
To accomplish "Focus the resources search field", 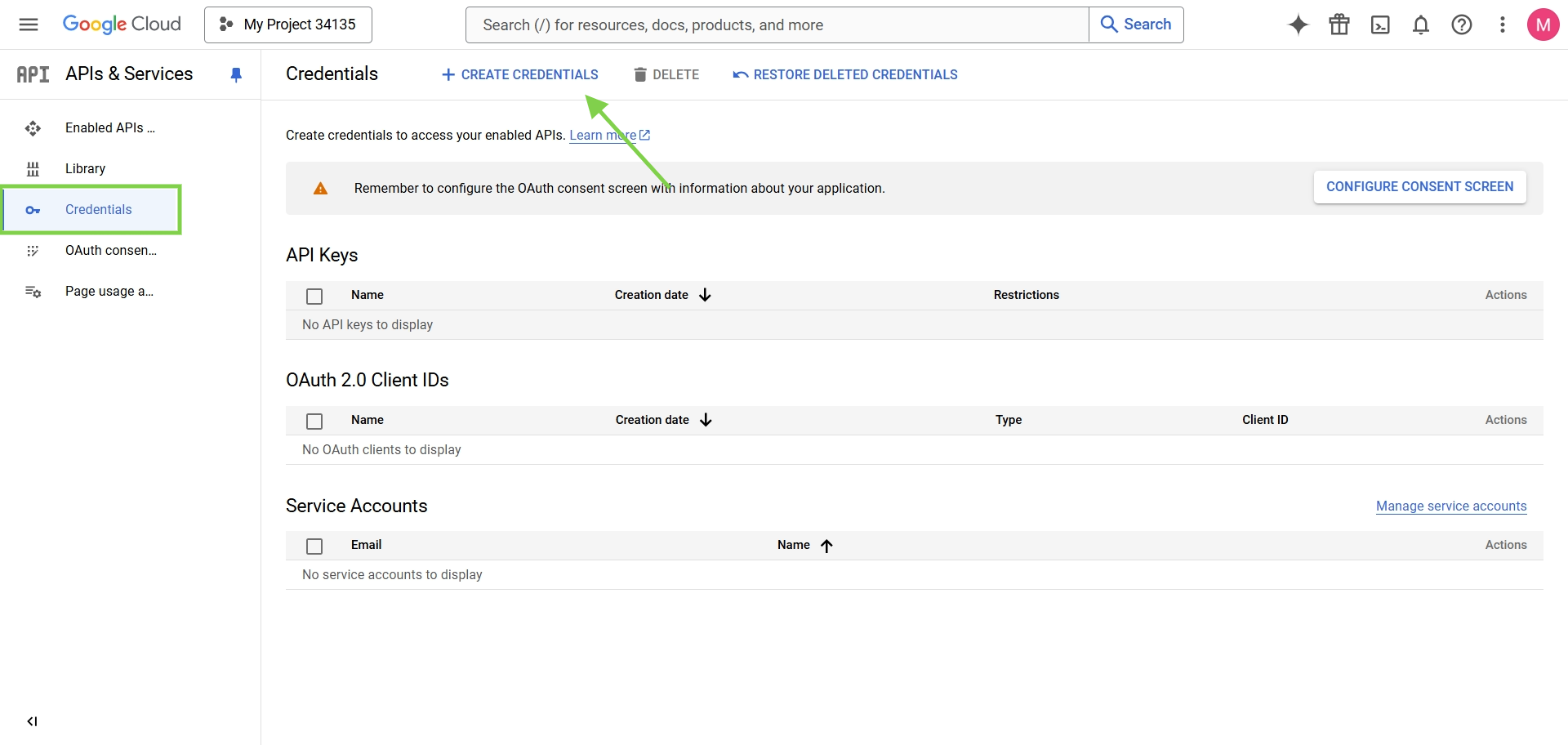I will 777,25.
